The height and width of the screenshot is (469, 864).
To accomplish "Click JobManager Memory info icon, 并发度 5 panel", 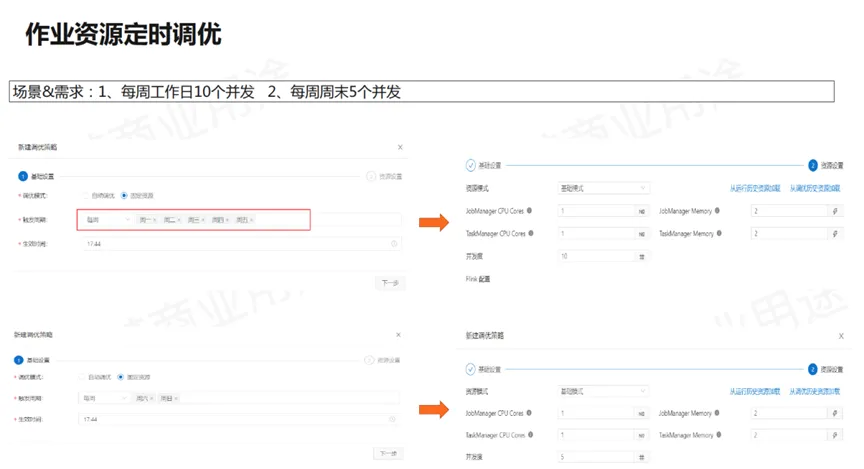I will pyautogui.click(x=717, y=413).
